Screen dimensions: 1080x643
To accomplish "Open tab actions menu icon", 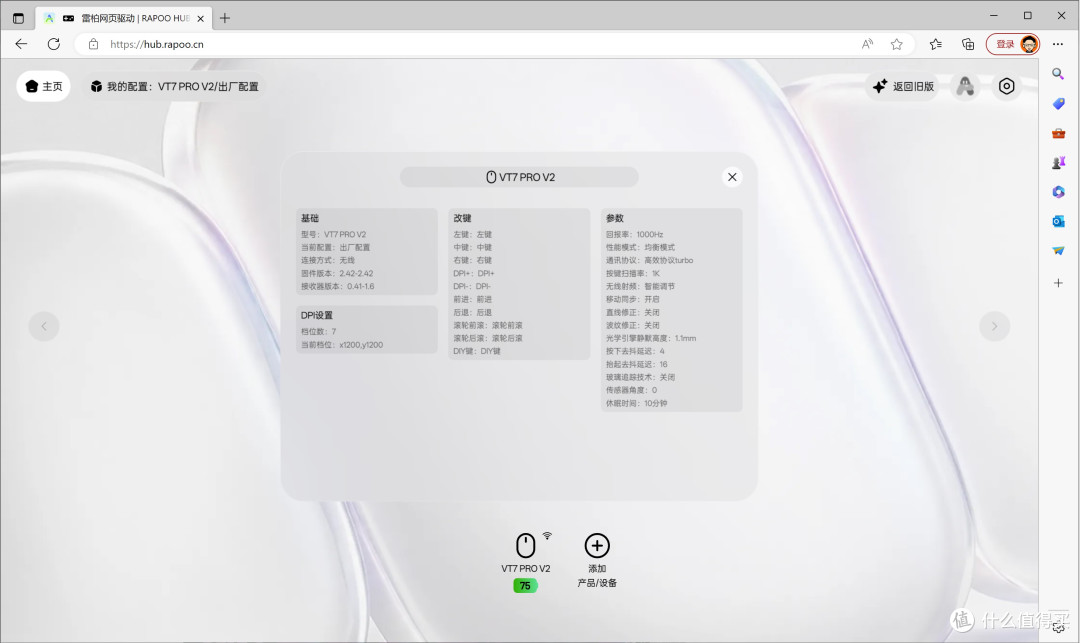I will point(19,19).
